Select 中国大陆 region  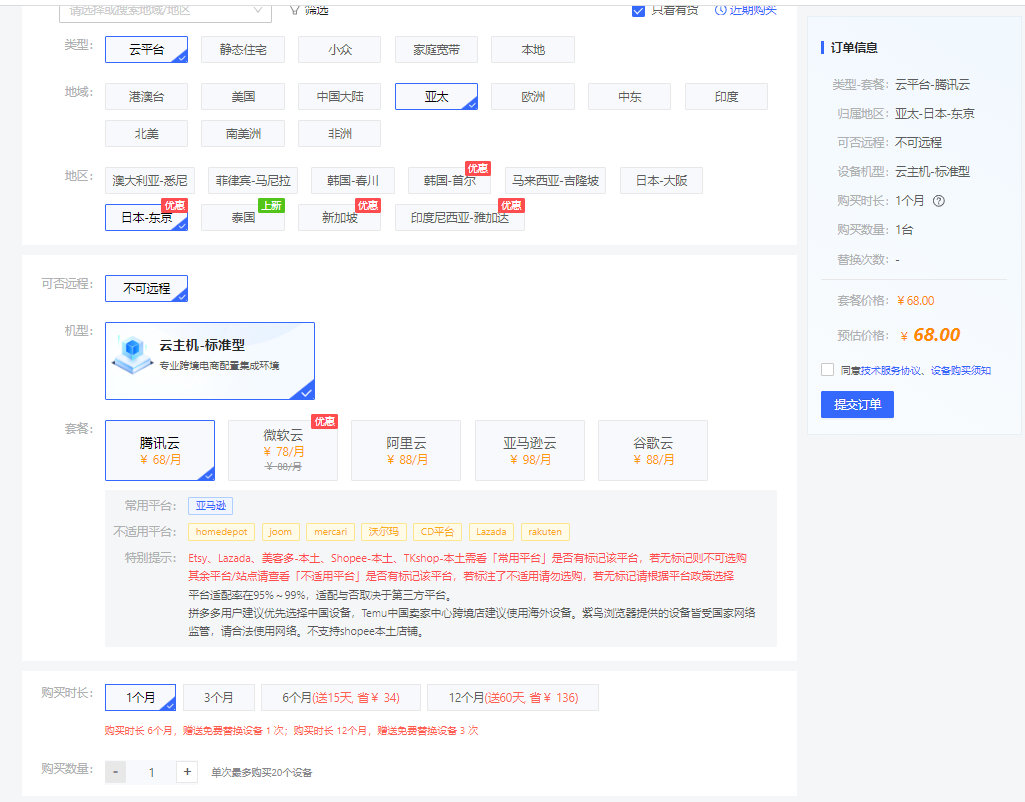click(x=340, y=97)
